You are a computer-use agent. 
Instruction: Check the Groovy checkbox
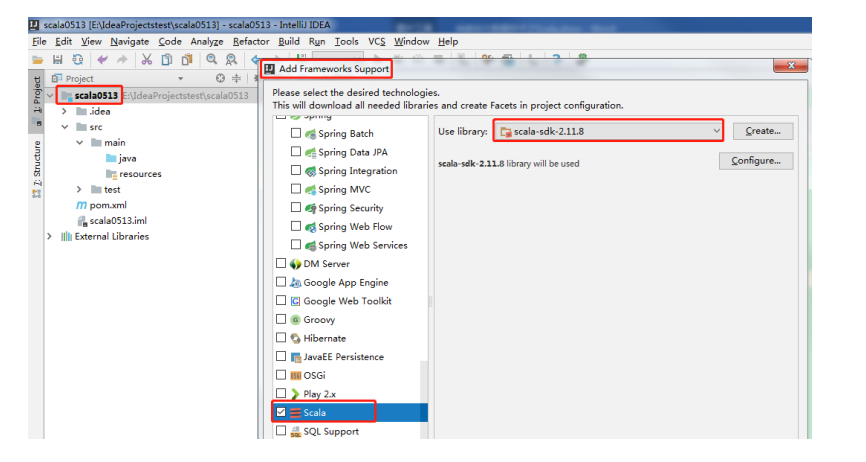tap(281, 319)
